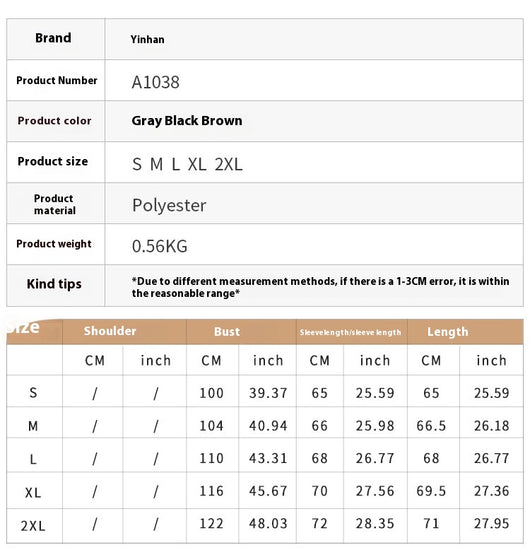Click the Product size label cell
The height and width of the screenshot is (550, 530).
click(x=56, y=162)
